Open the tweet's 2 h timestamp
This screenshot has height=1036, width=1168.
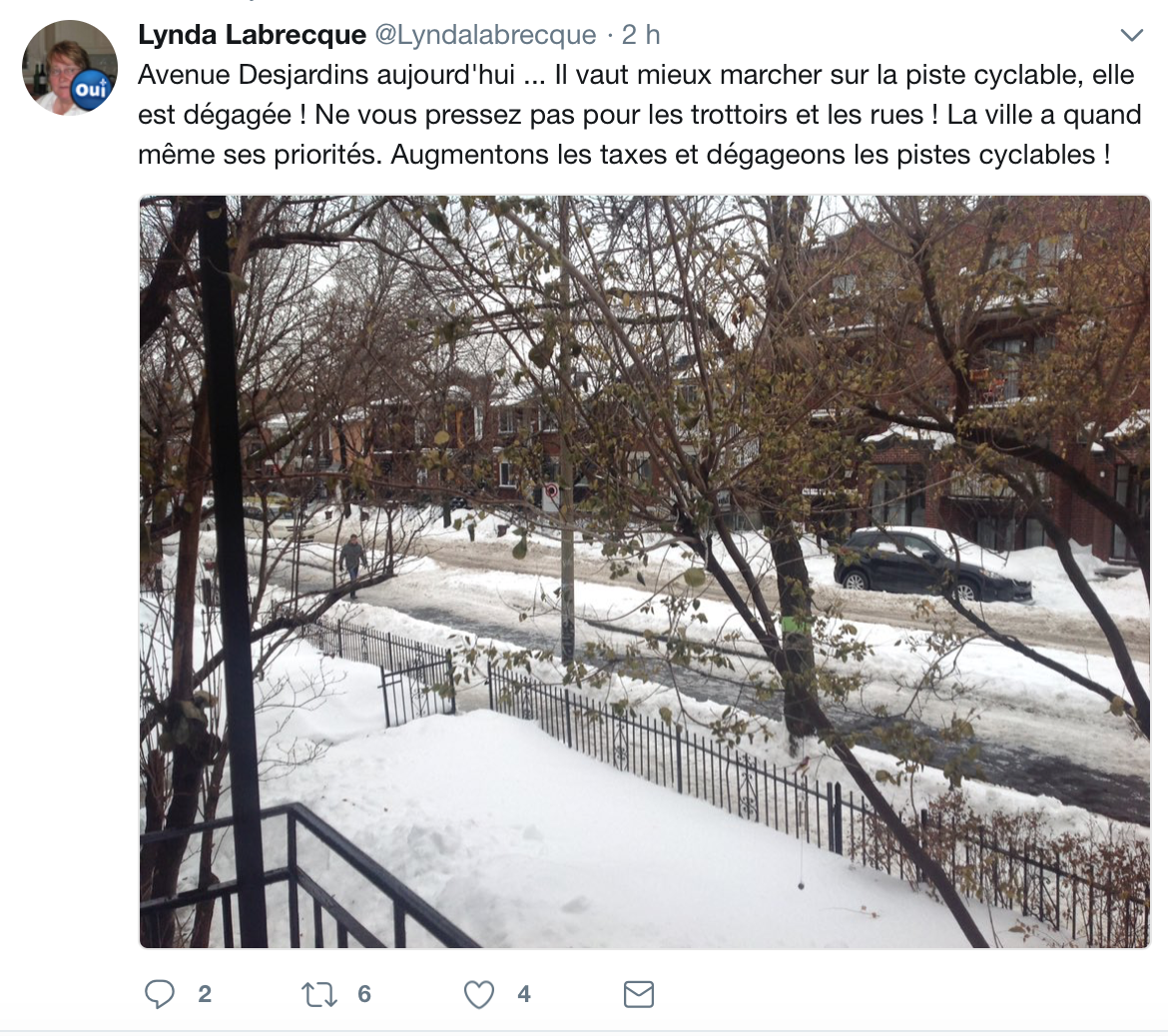641,34
